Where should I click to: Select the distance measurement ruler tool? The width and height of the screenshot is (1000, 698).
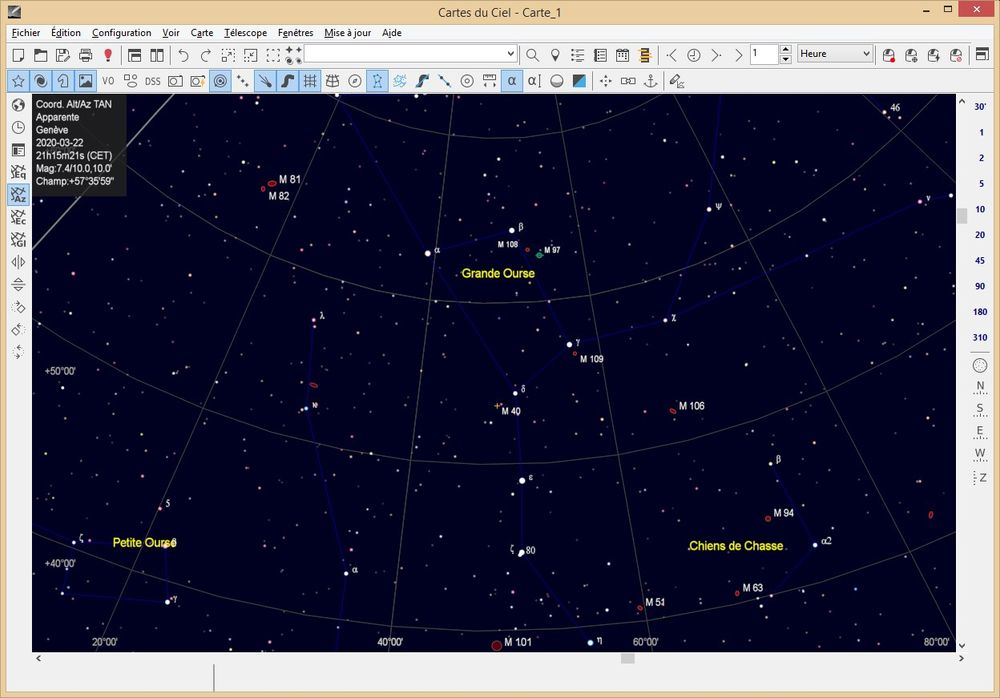tap(489, 81)
